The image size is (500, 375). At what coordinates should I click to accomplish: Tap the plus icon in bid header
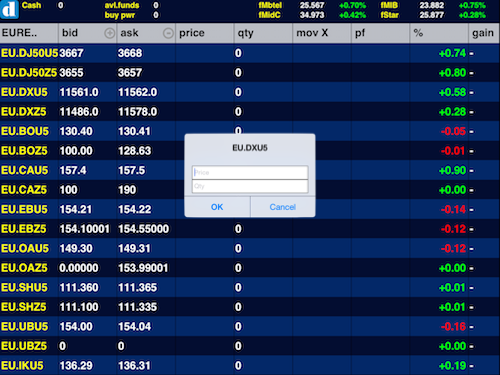tap(109, 33)
